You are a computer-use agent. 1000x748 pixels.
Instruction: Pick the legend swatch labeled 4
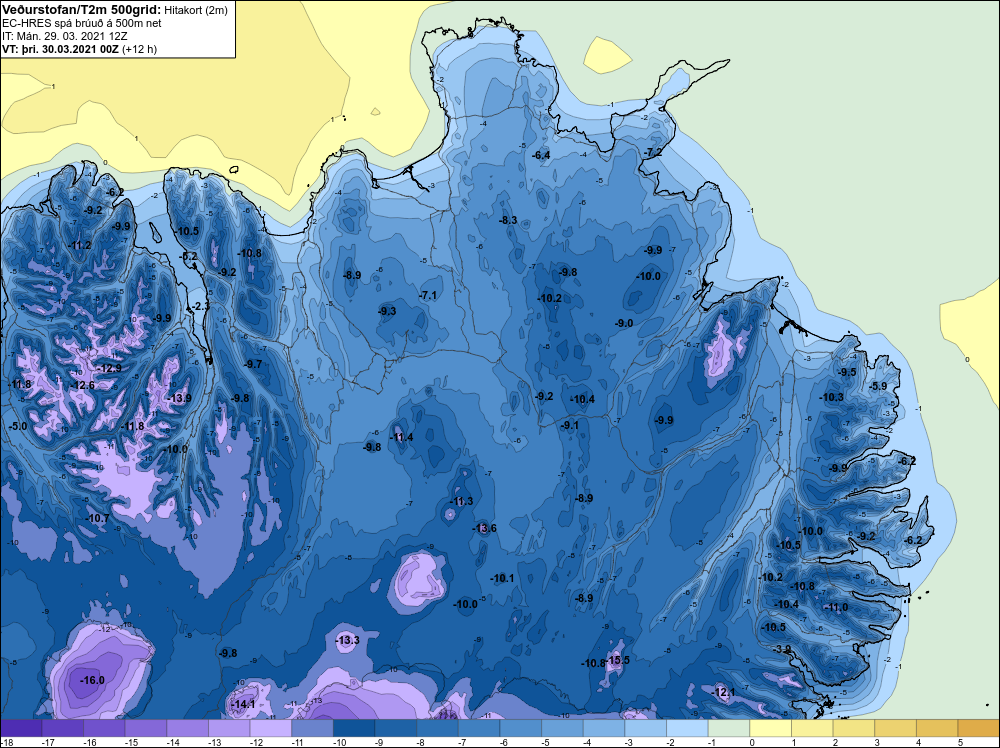937,728
